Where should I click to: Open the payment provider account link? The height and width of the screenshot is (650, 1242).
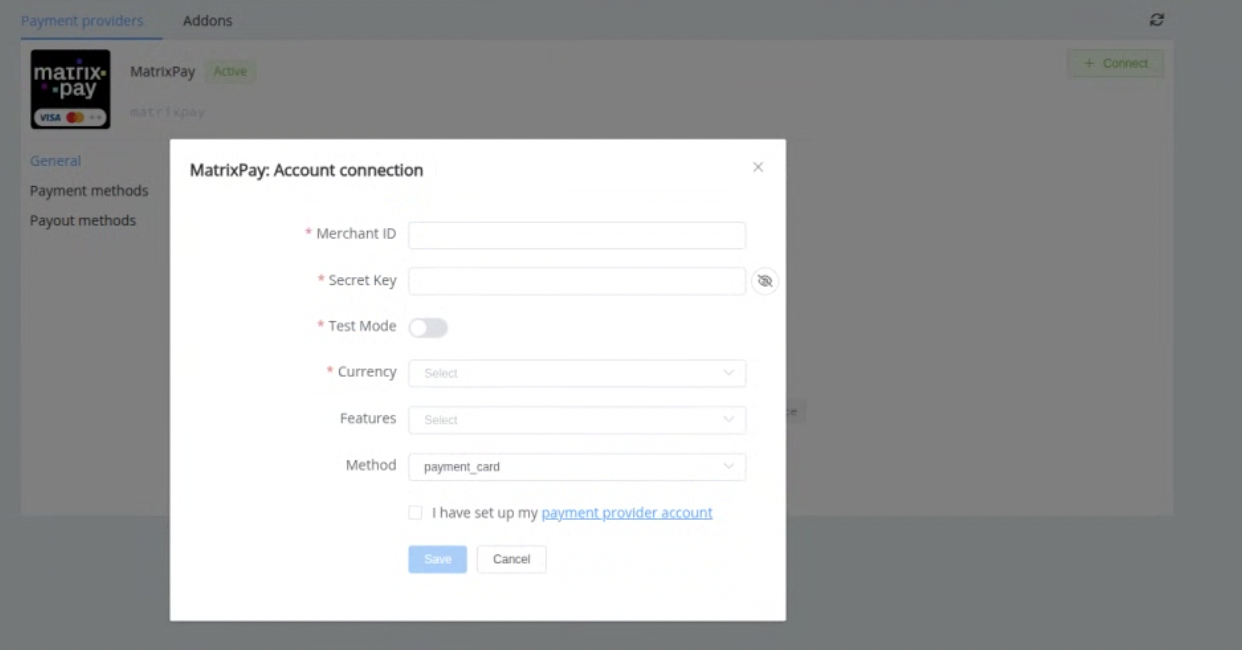pyautogui.click(x=627, y=513)
